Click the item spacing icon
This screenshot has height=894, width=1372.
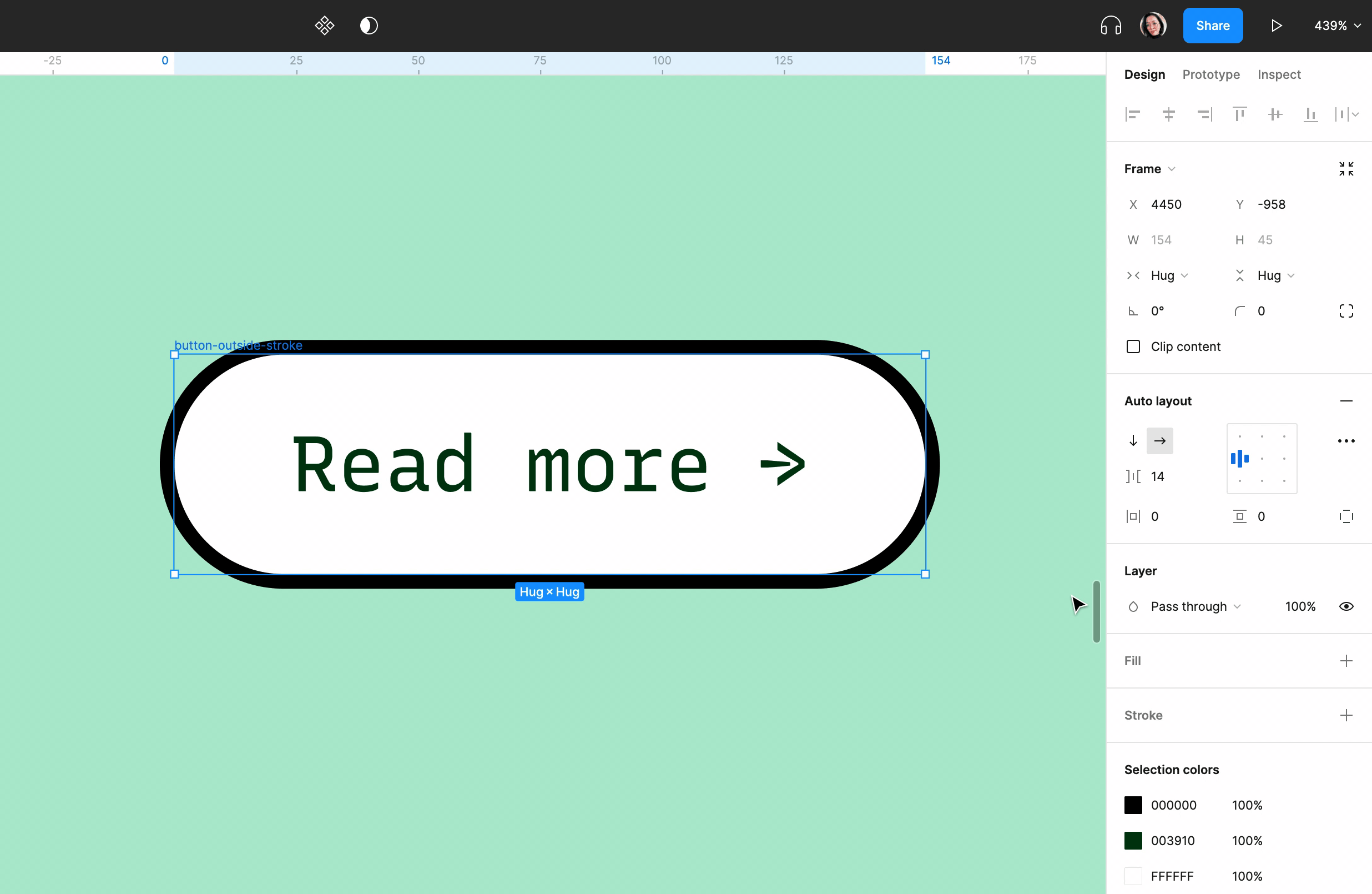[x=1133, y=476]
